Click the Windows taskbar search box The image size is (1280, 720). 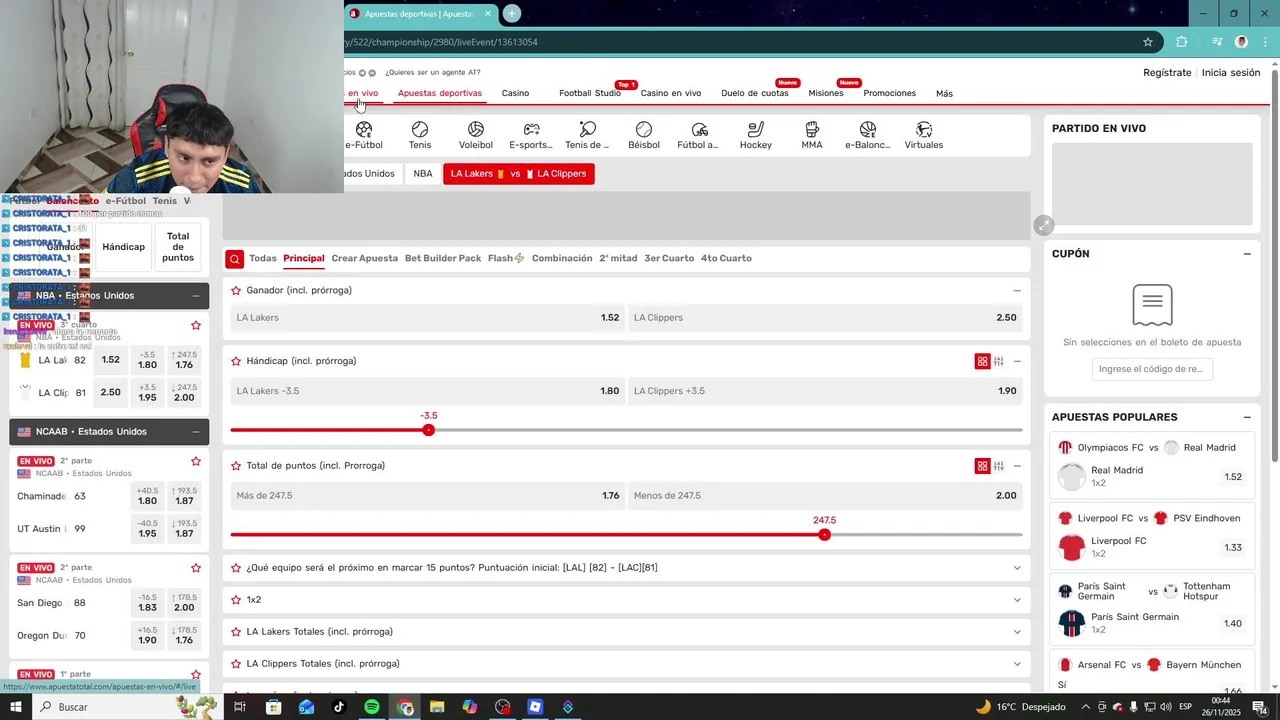point(103,707)
